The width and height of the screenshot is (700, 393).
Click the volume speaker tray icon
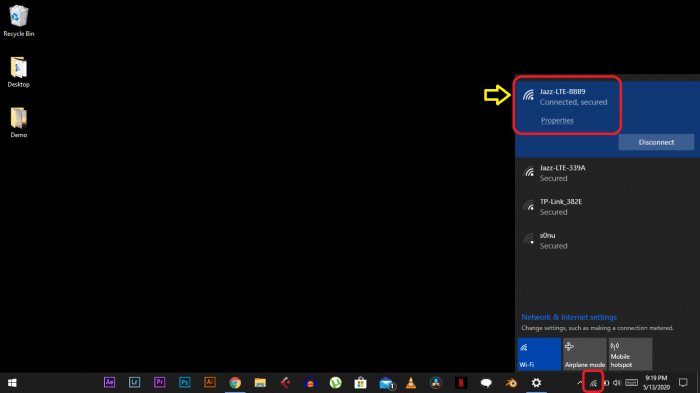[x=617, y=383]
